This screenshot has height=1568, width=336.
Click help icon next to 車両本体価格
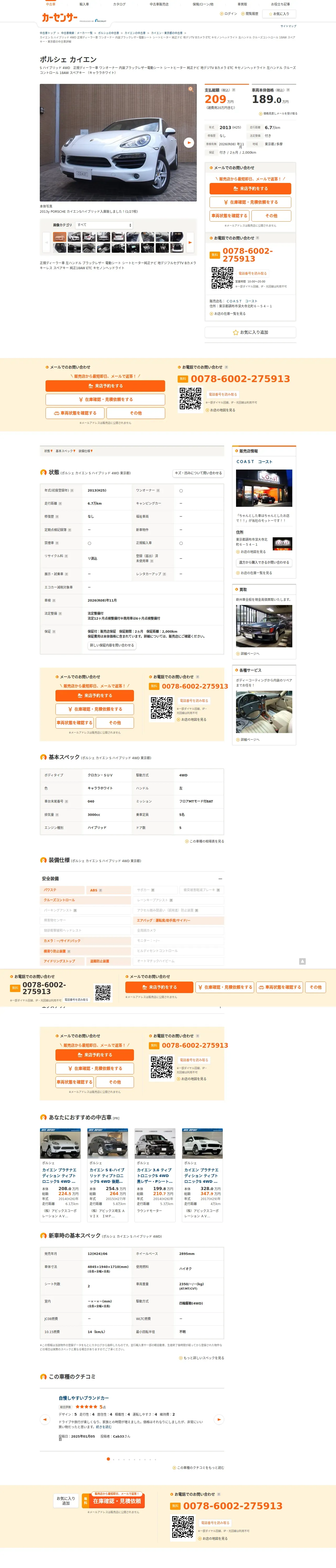pos(288,90)
